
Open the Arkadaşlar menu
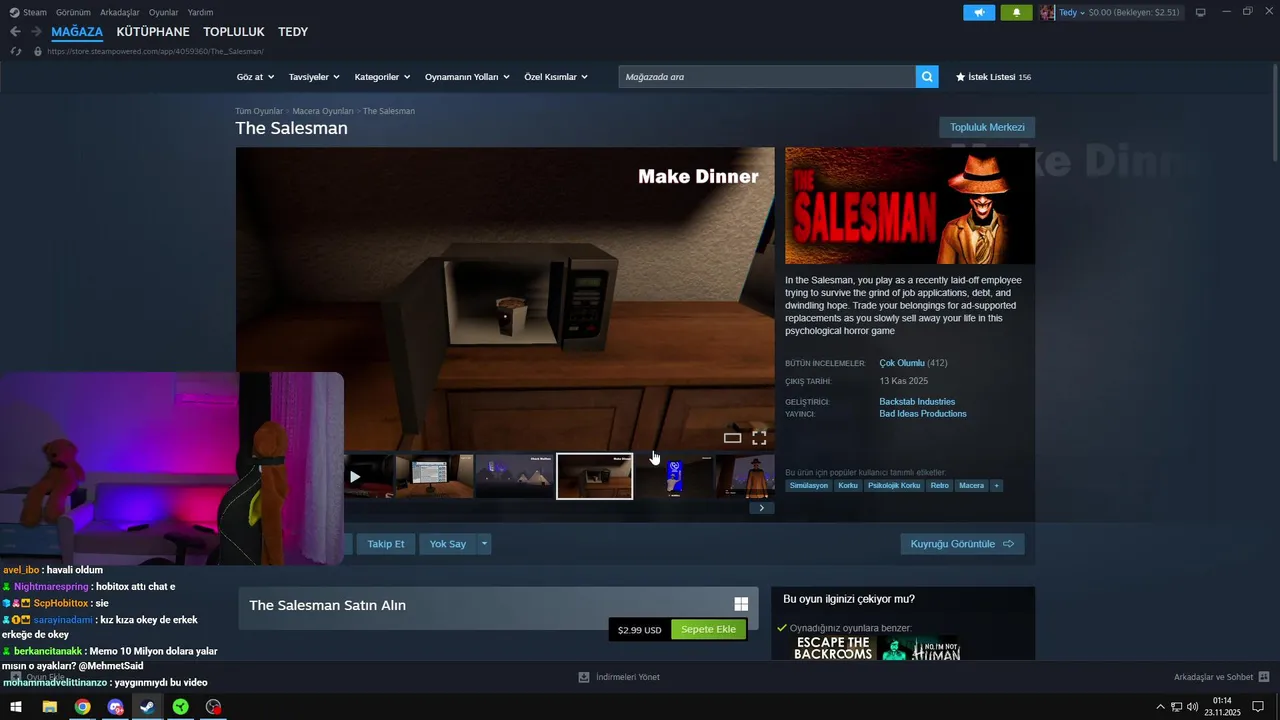120,12
